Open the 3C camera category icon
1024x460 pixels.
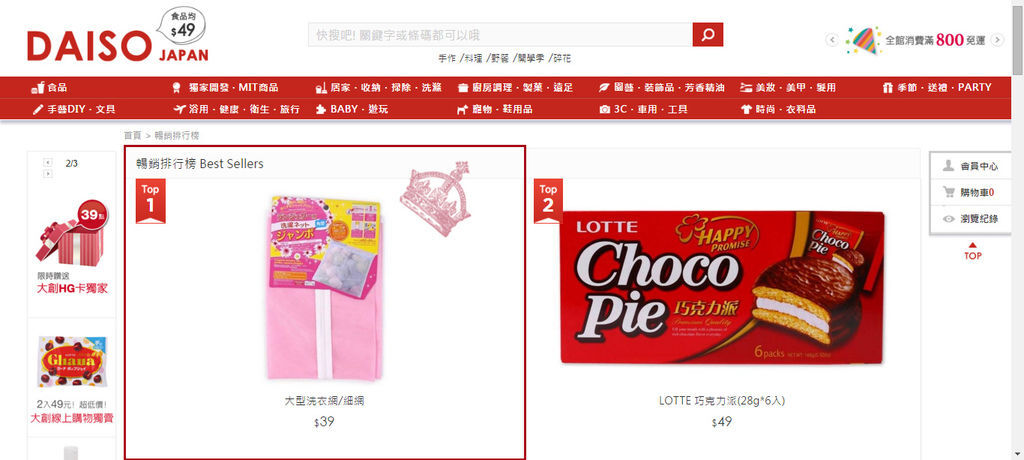coord(605,109)
